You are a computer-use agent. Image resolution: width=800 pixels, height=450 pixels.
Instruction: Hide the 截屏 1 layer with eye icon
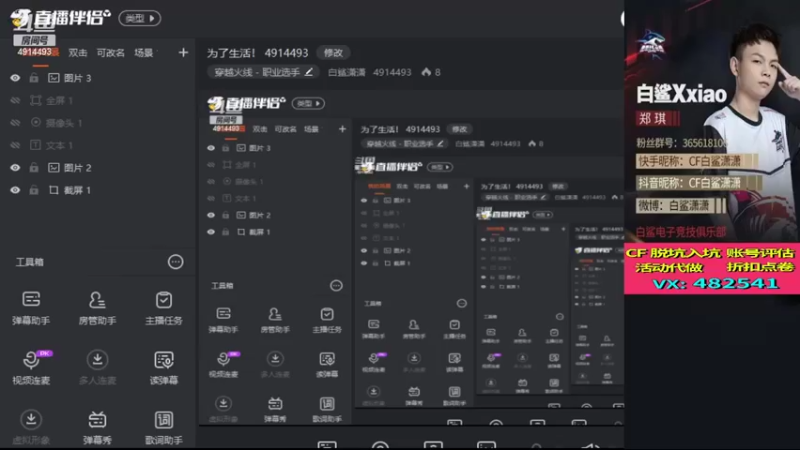coord(15,190)
